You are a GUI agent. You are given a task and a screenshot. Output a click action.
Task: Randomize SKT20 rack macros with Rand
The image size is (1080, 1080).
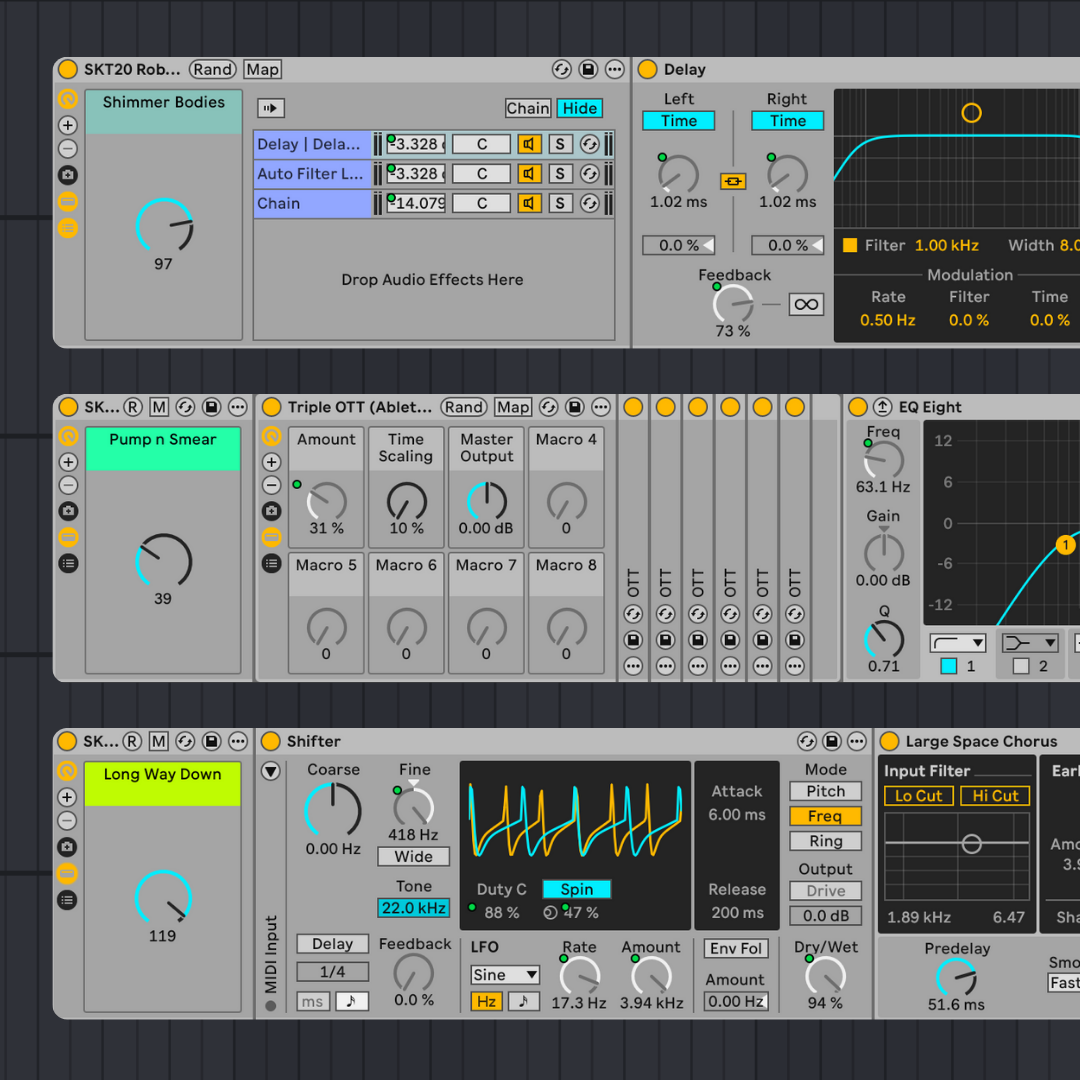pyautogui.click(x=212, y=69)
